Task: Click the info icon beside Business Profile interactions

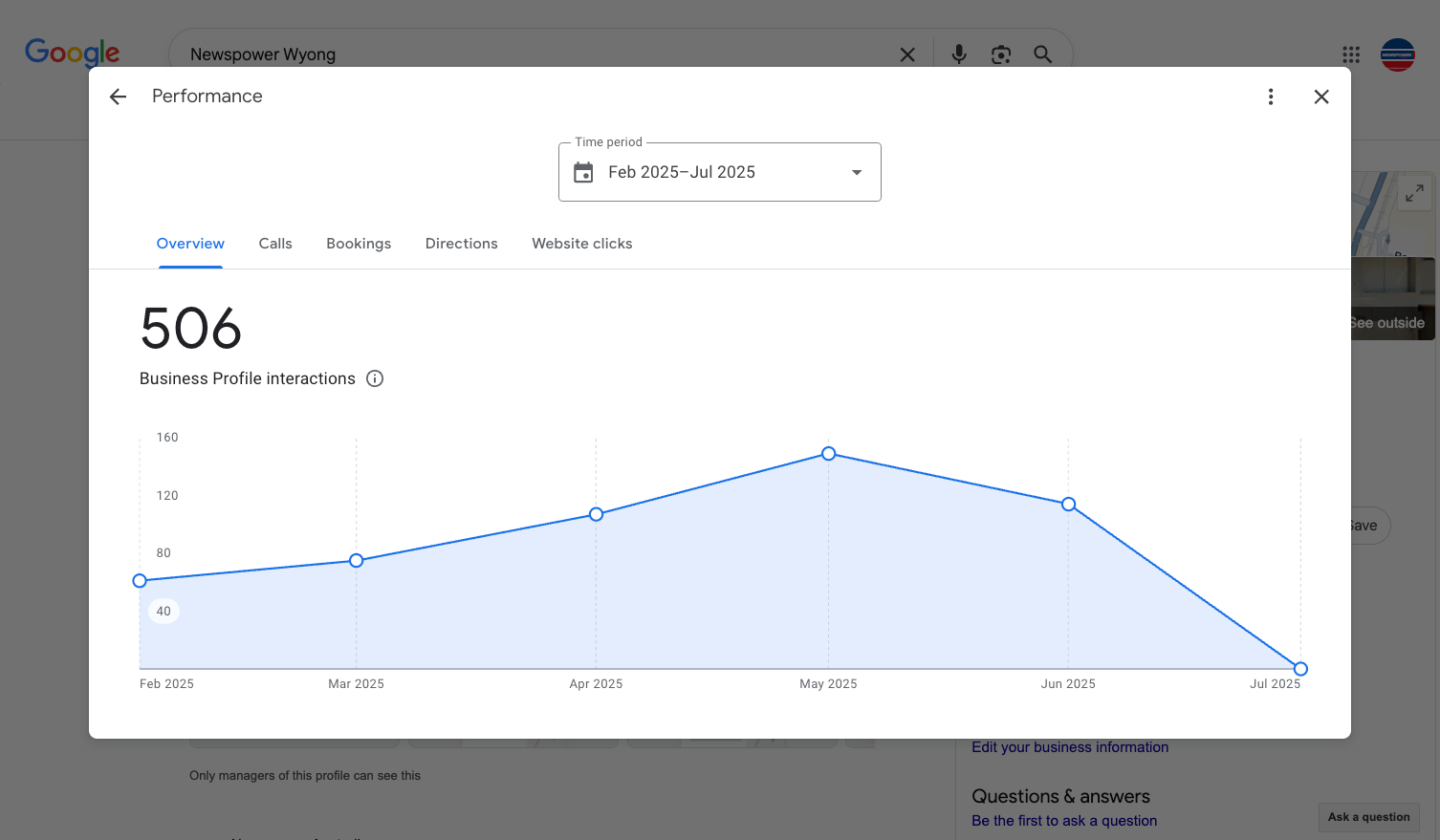Action: (375, 378)
